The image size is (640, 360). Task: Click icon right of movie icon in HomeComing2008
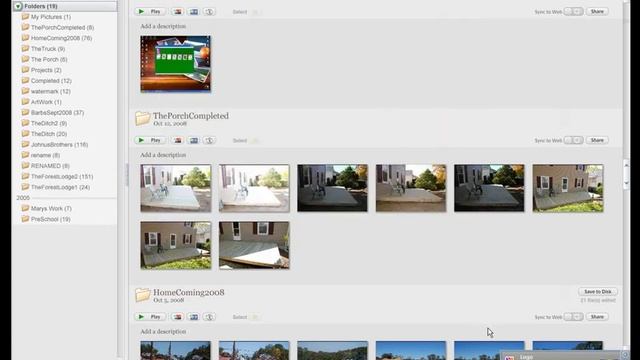pos(209,317)
